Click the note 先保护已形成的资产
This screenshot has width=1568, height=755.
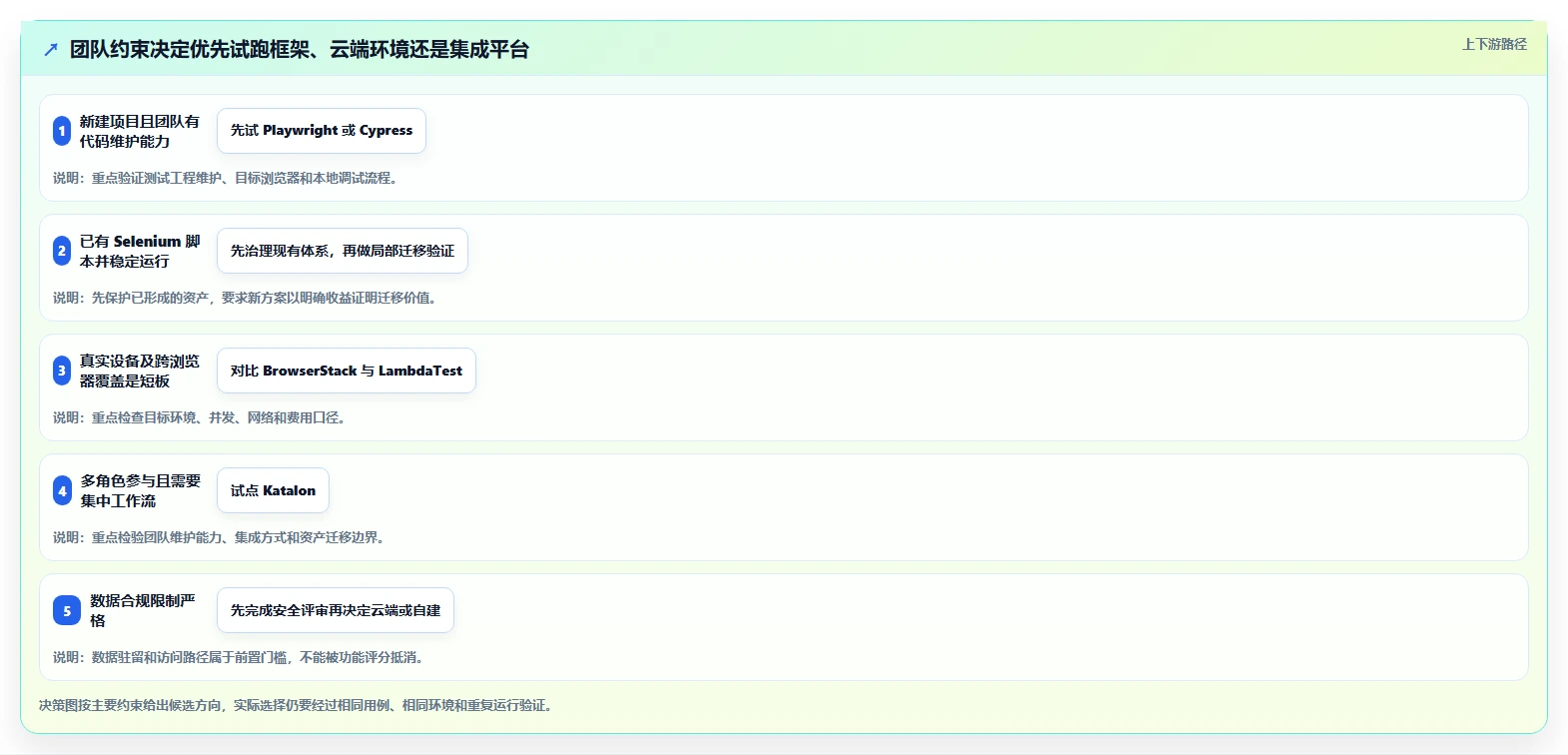[246, 298]
